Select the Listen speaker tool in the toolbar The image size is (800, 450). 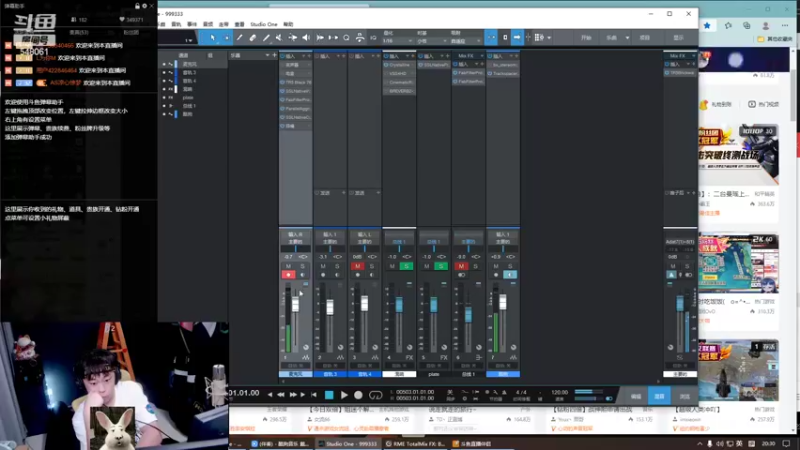[306, 38]
